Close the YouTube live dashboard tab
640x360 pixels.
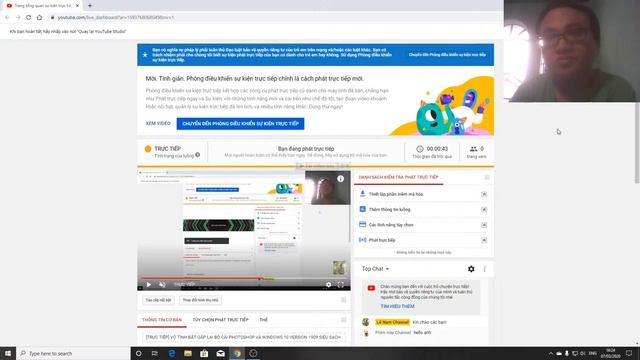point(78,6)
